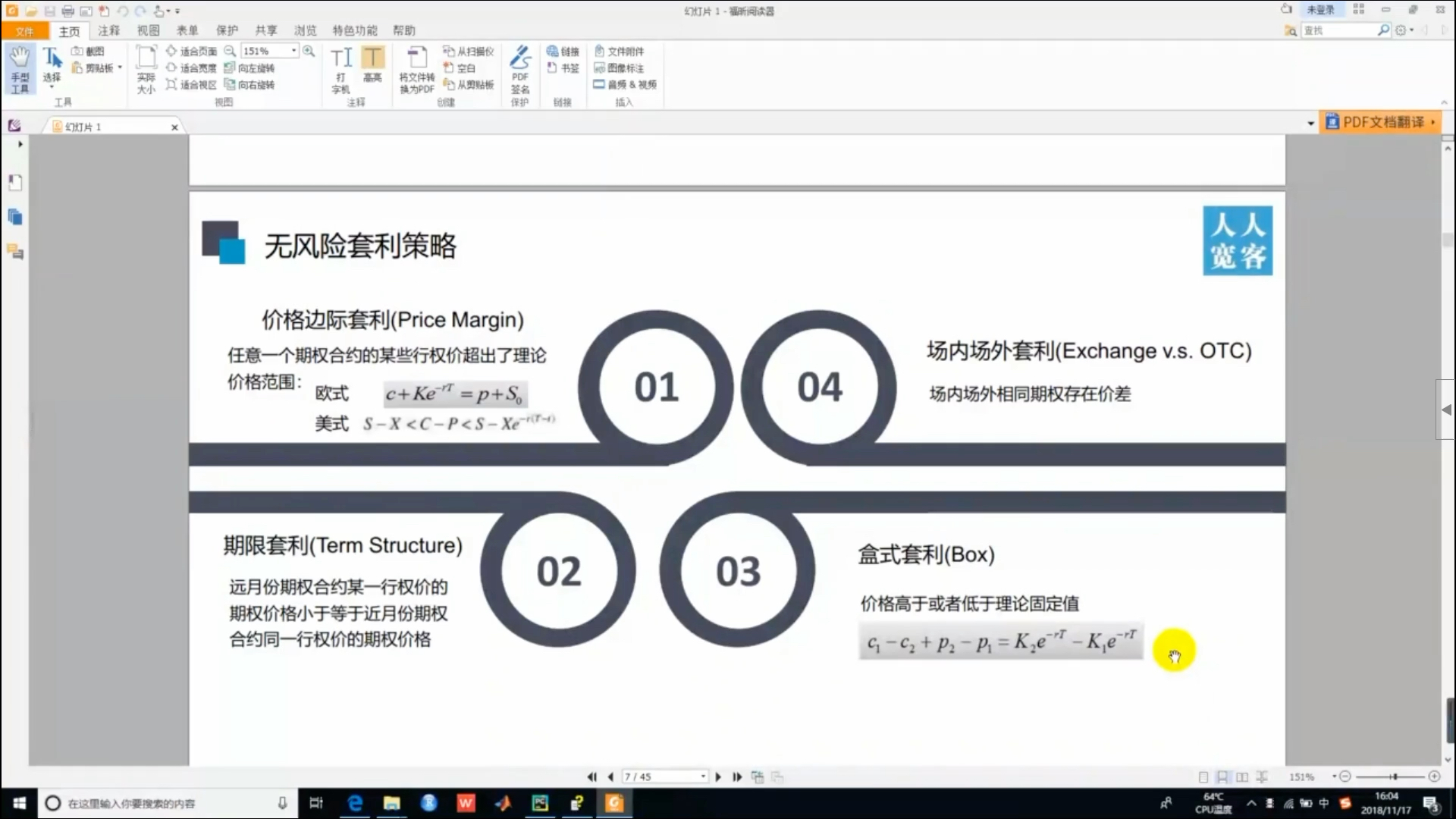The image size is (1456, 819).
Task: Create PDF from clipboard (从剪贴板)
Action: tap(469, 85)
